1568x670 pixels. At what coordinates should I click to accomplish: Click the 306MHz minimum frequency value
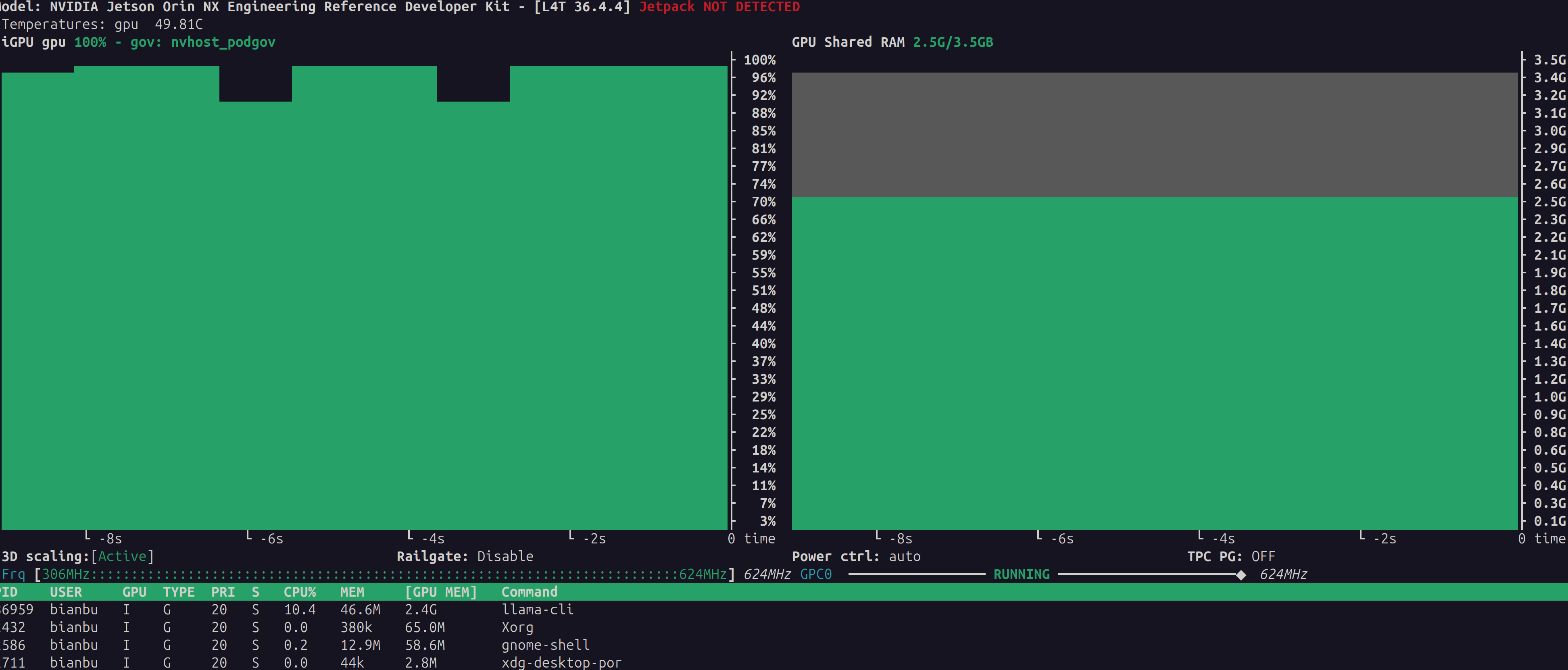pyautogui.click(x=65, y=574)
